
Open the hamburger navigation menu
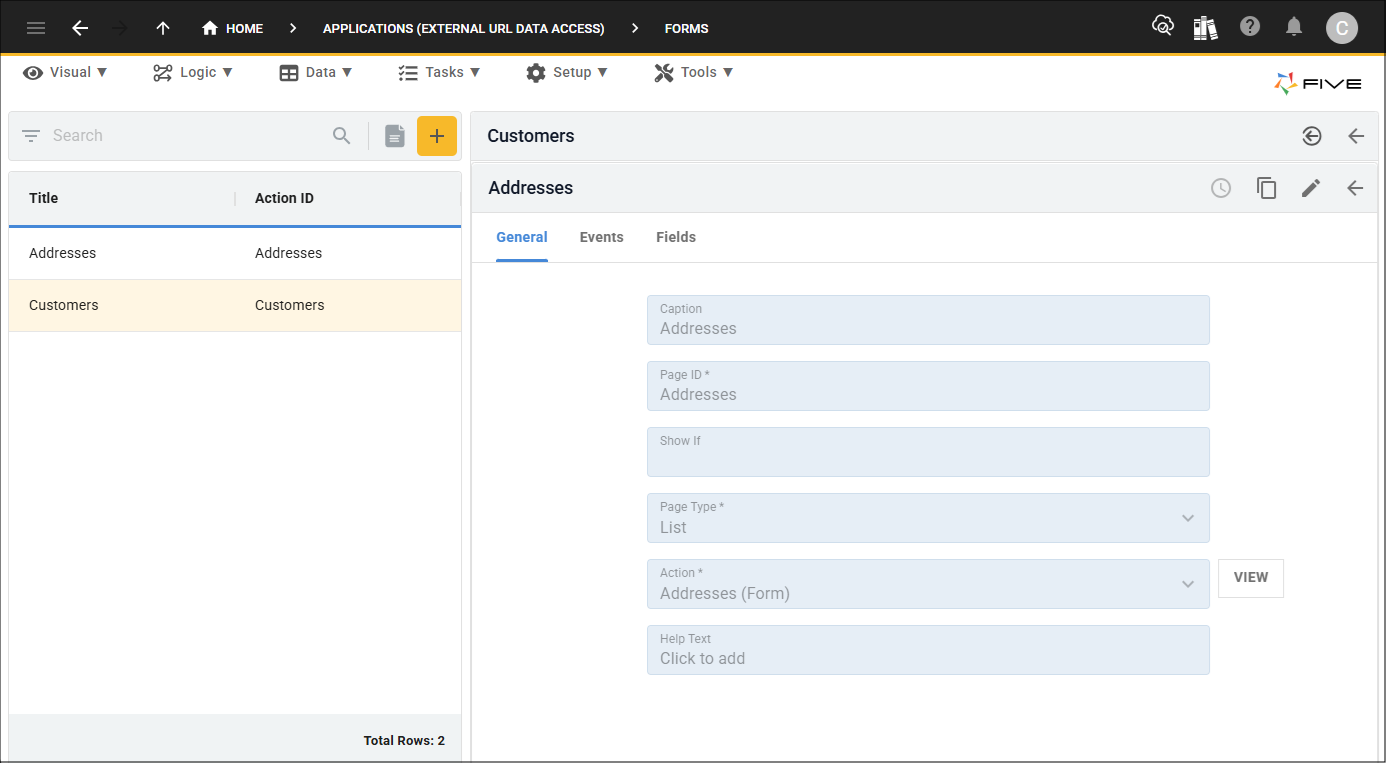pyautogui.click(x=36, y=28)
